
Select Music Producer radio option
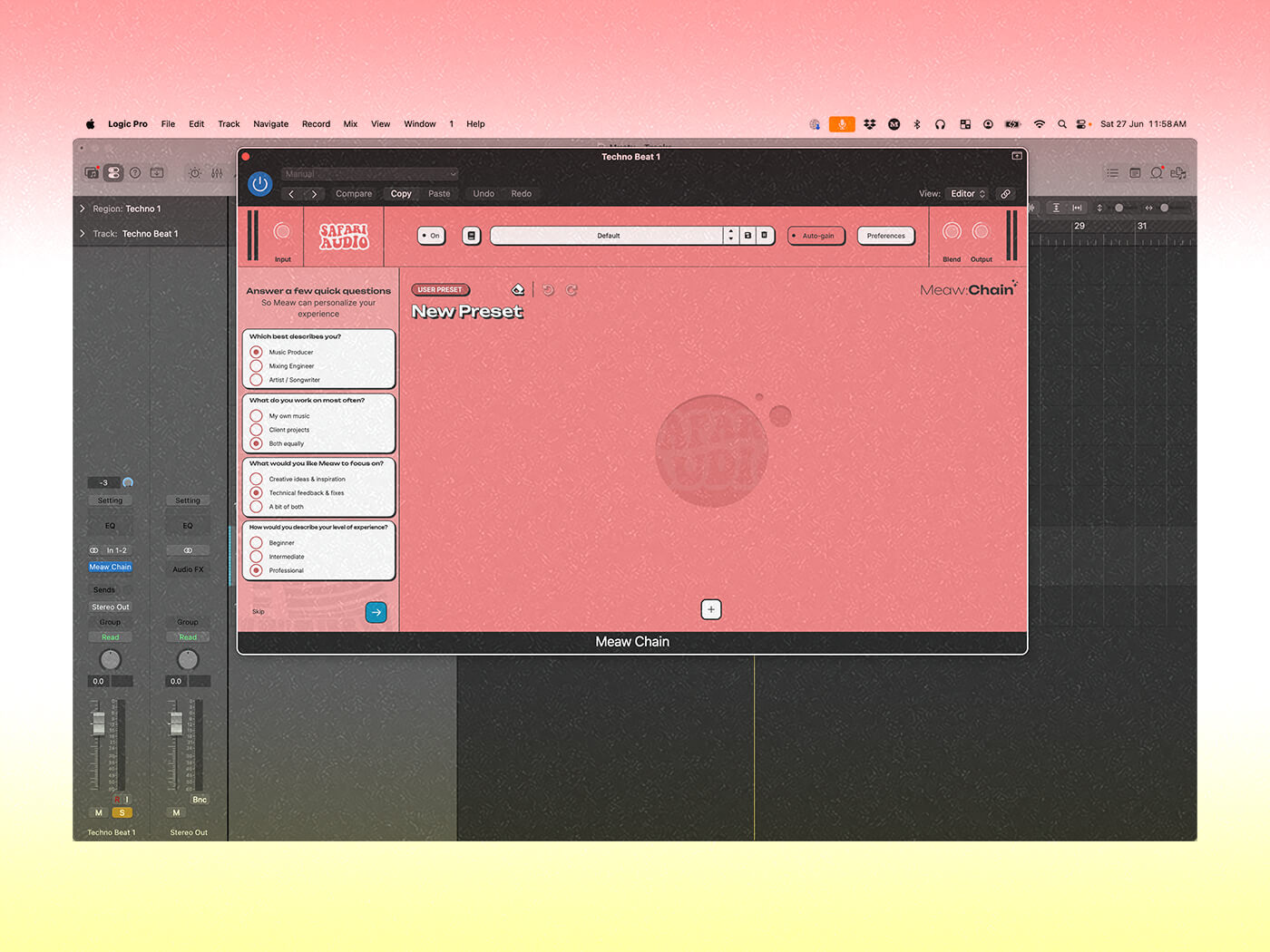coord(257,352)
